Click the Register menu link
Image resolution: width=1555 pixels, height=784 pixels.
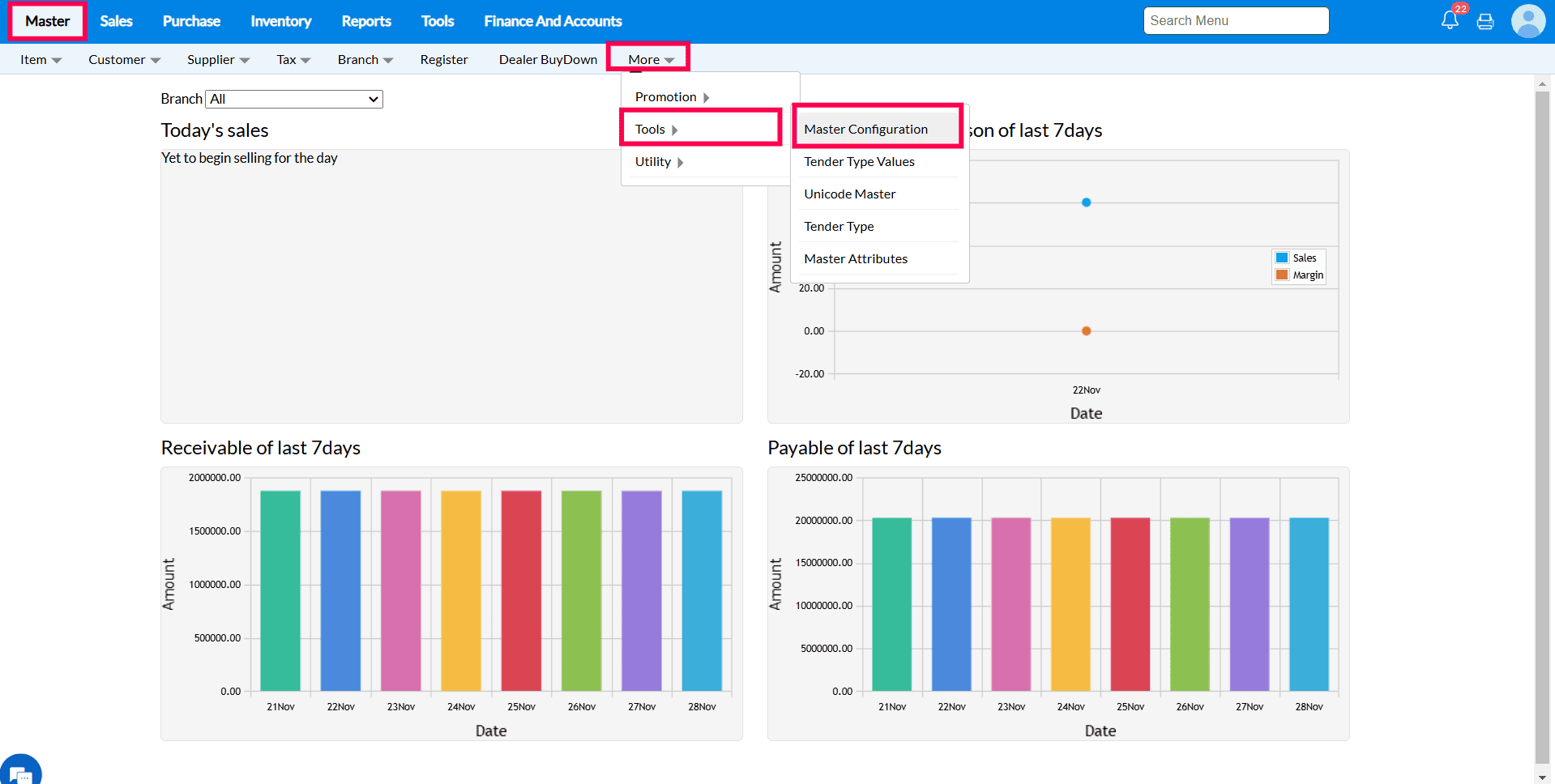coord(443,60)
